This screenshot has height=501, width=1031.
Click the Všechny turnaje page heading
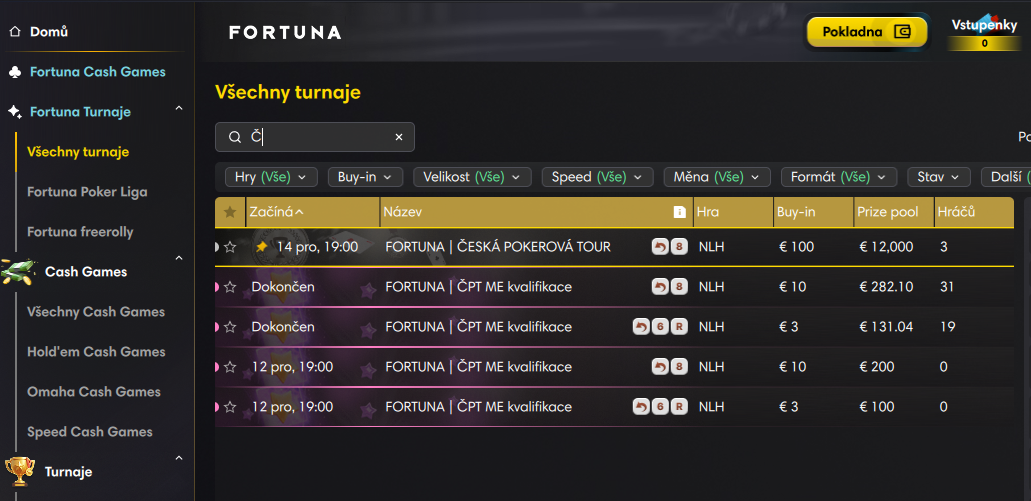click(288, 93)
